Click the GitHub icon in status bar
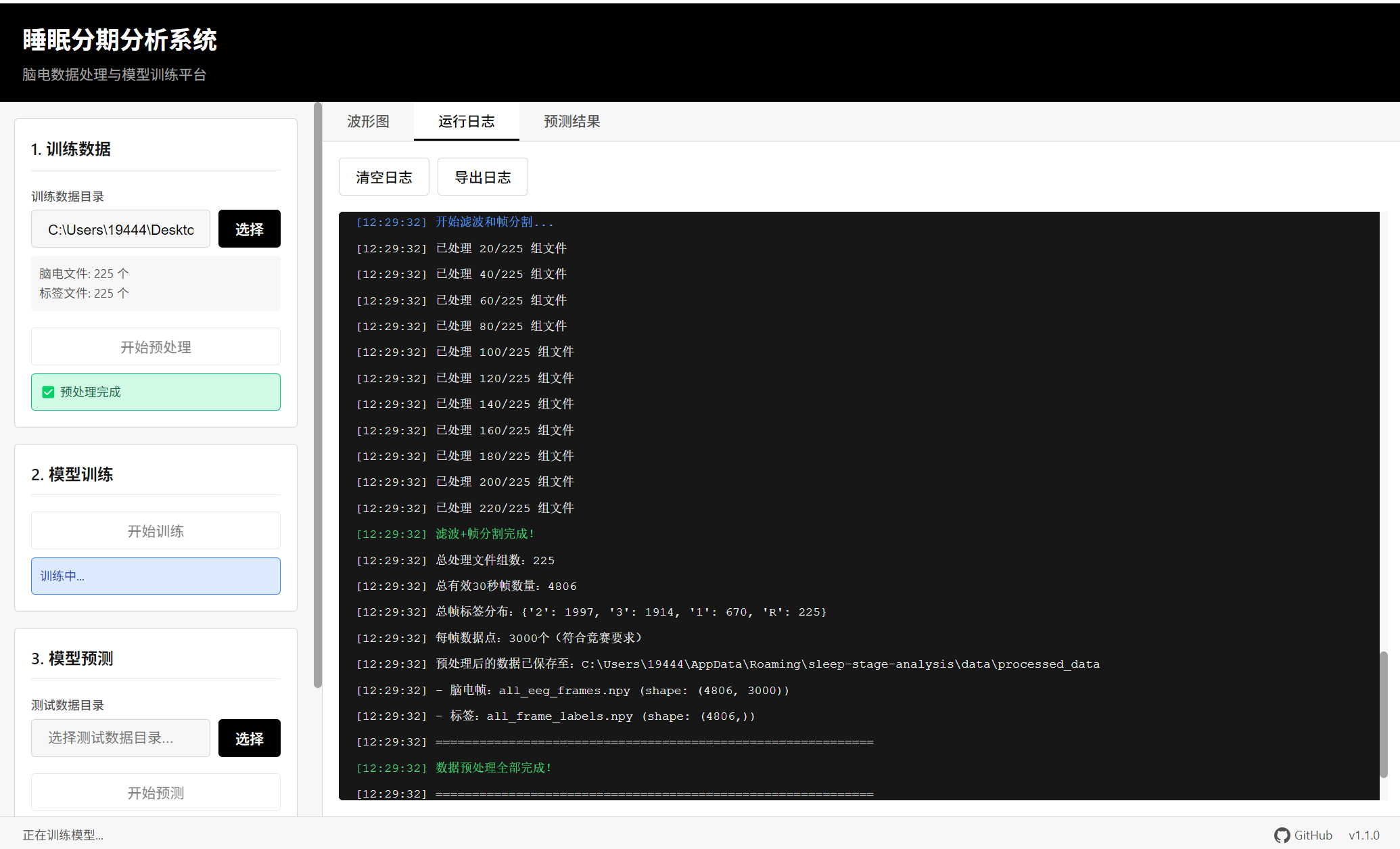 click(x=1282, y=835)
